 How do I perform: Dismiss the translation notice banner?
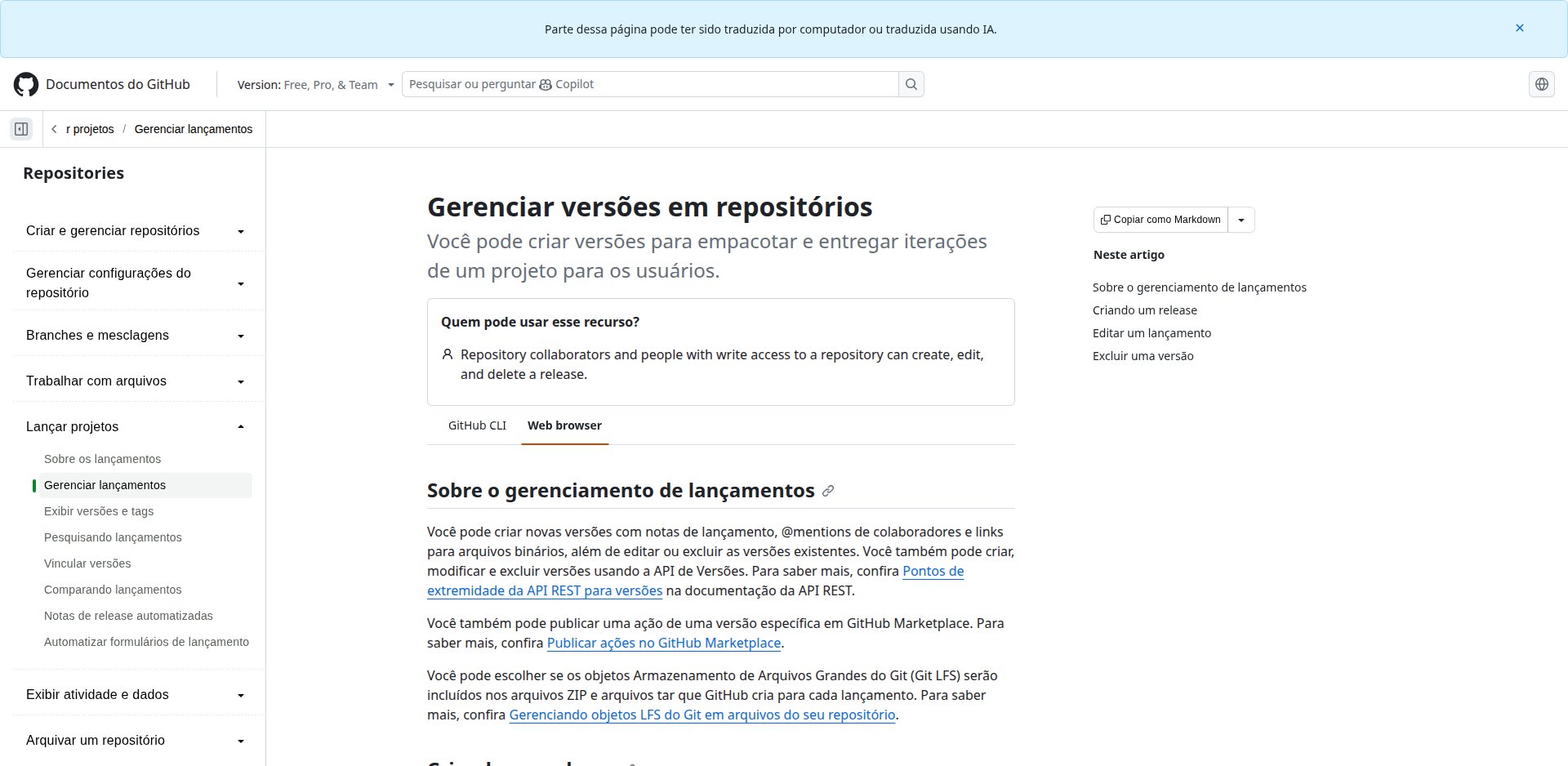pyautogui.click(x=1520, y=28)
